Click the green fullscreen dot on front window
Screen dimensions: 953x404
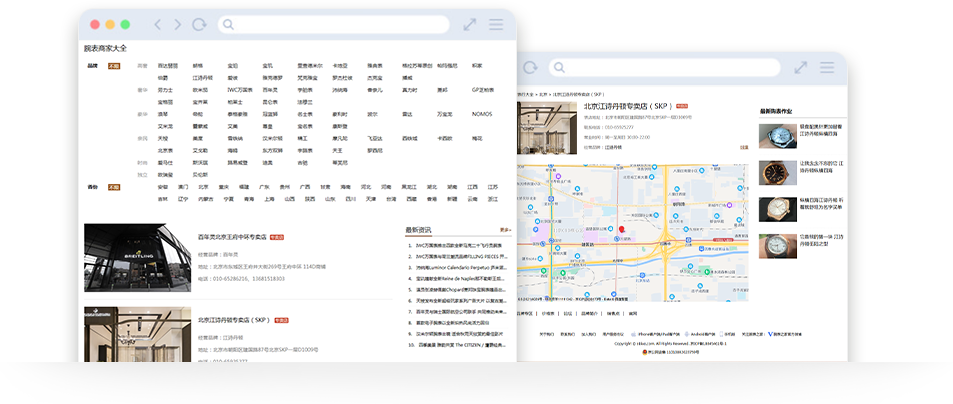pyautogui.click(x=125, y=24)
